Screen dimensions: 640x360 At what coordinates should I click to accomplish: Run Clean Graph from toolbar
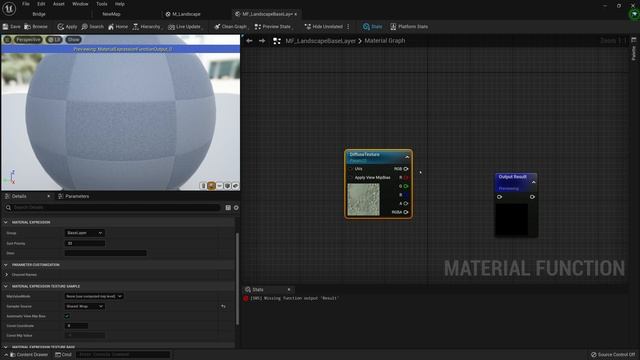(231, 27)
